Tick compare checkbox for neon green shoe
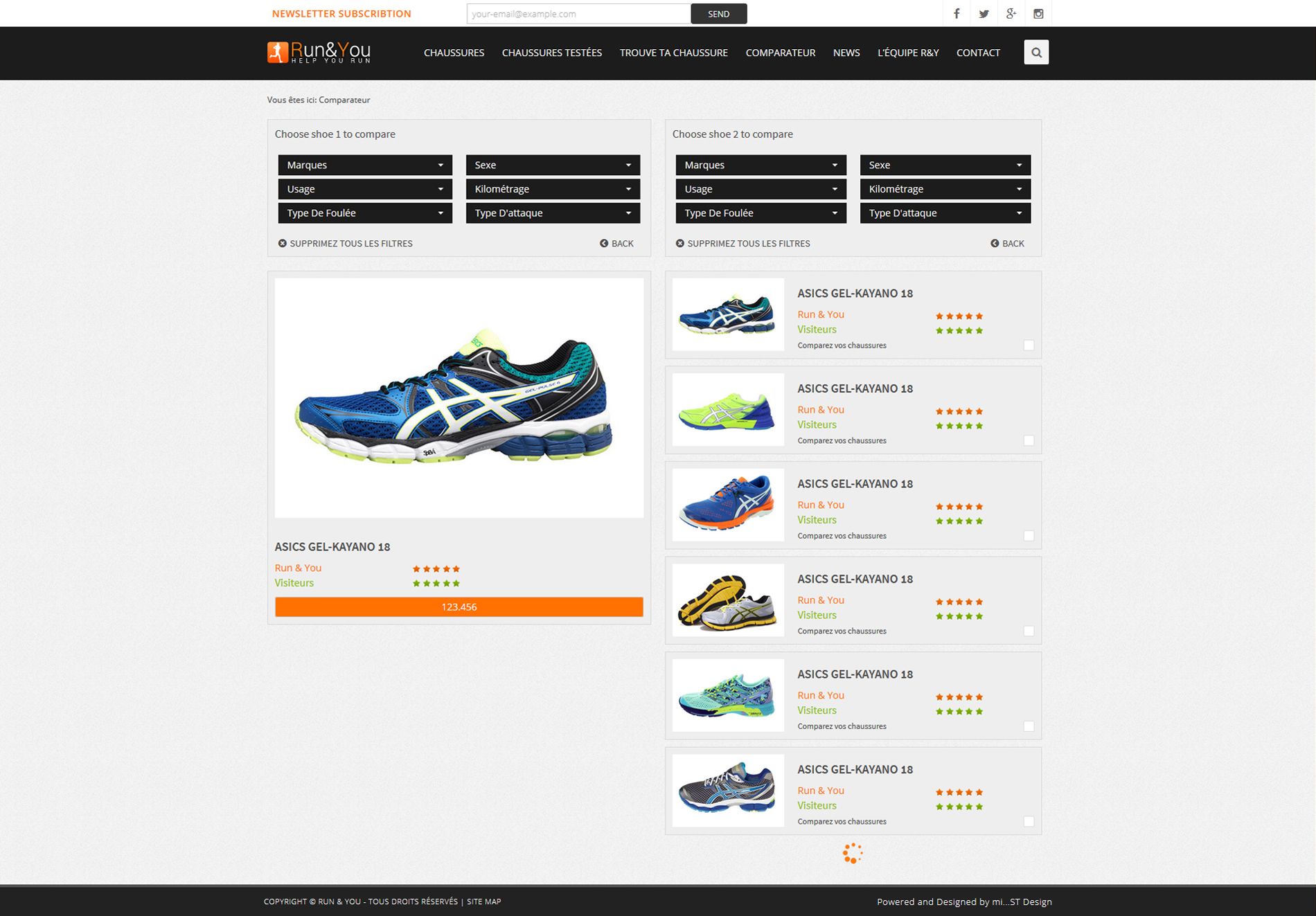1316x916 pixels. (1029, 440)
